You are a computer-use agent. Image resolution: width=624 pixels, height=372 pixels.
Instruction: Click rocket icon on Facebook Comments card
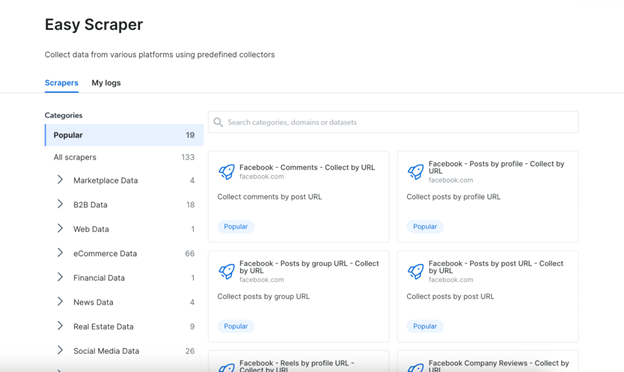(226, 172)
